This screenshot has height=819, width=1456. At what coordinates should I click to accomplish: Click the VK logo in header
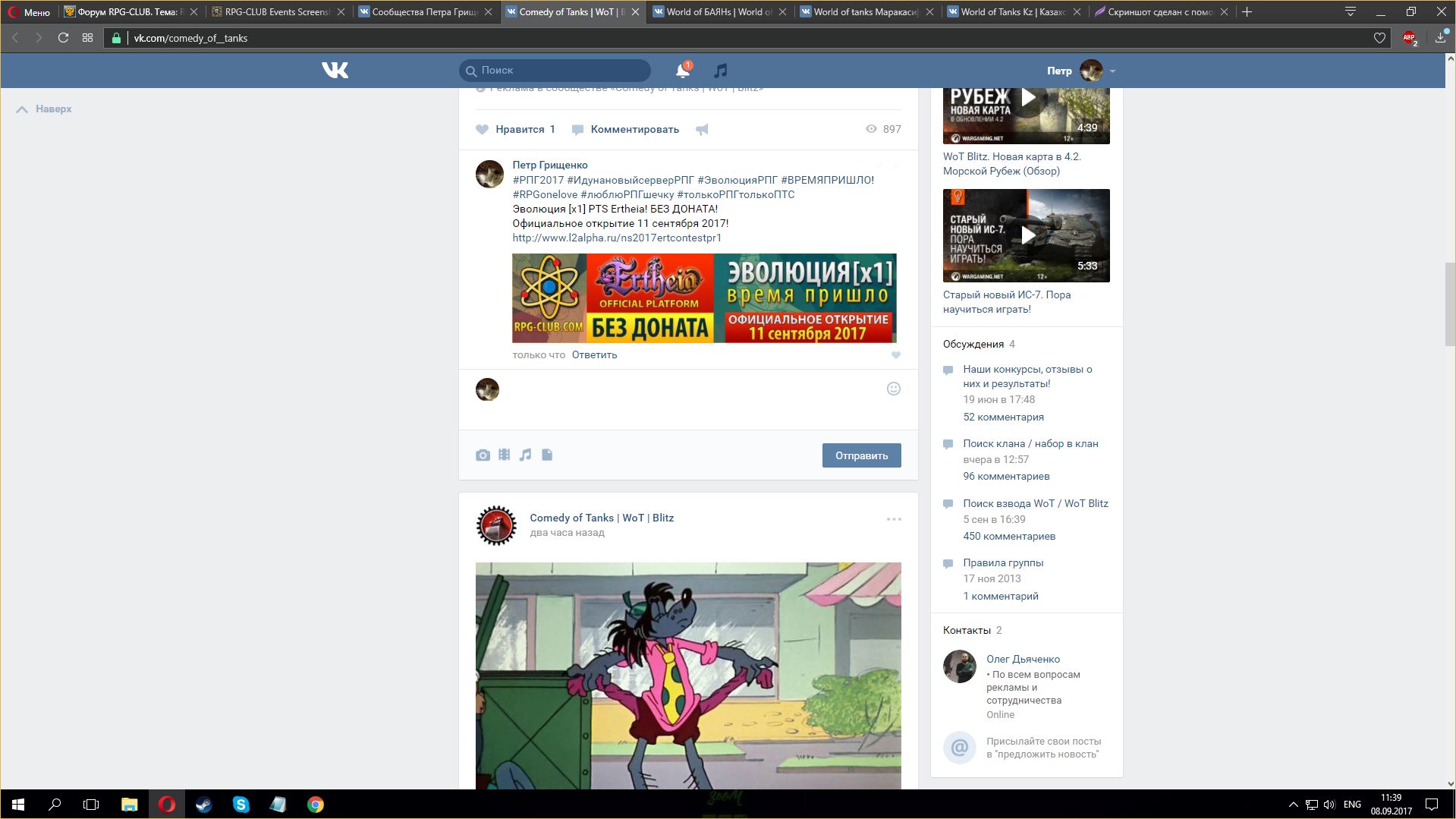pyautogui.click(x=335, y=70)
